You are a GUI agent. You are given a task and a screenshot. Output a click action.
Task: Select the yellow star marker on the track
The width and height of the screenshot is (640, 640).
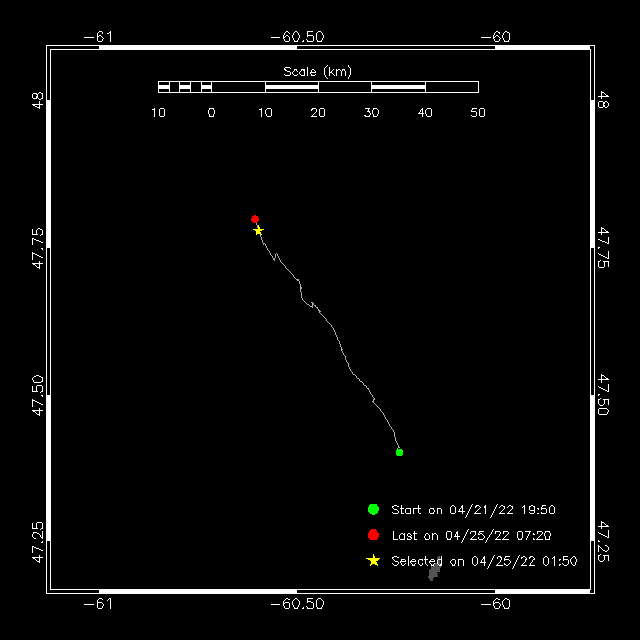click(x=259, y=231)
